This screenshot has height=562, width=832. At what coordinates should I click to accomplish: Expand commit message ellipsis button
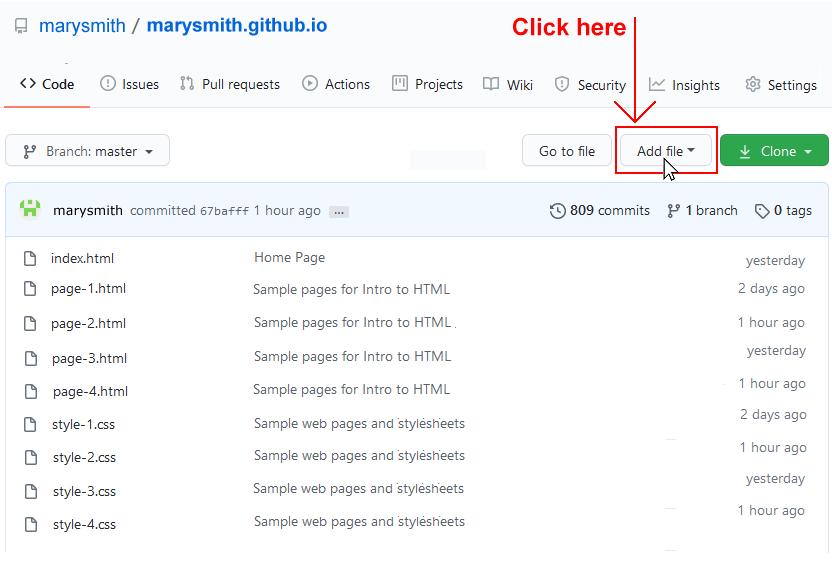pyautogui.click(x=338, y=212)
